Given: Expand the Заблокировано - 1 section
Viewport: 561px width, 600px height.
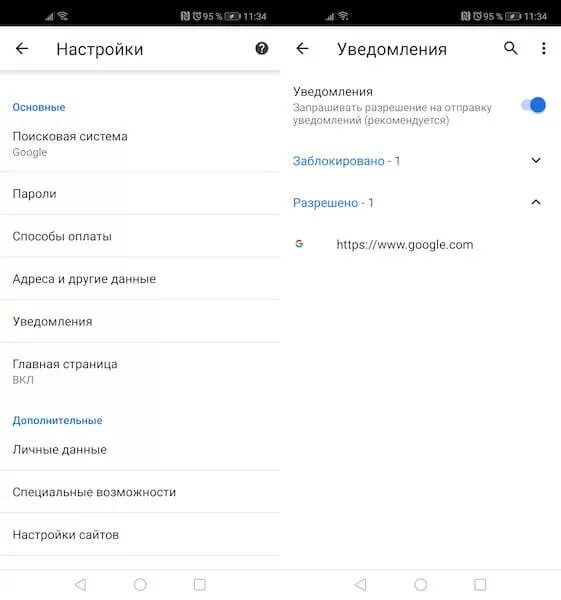Looking at the screenshot, I should [x=421, y=161].
